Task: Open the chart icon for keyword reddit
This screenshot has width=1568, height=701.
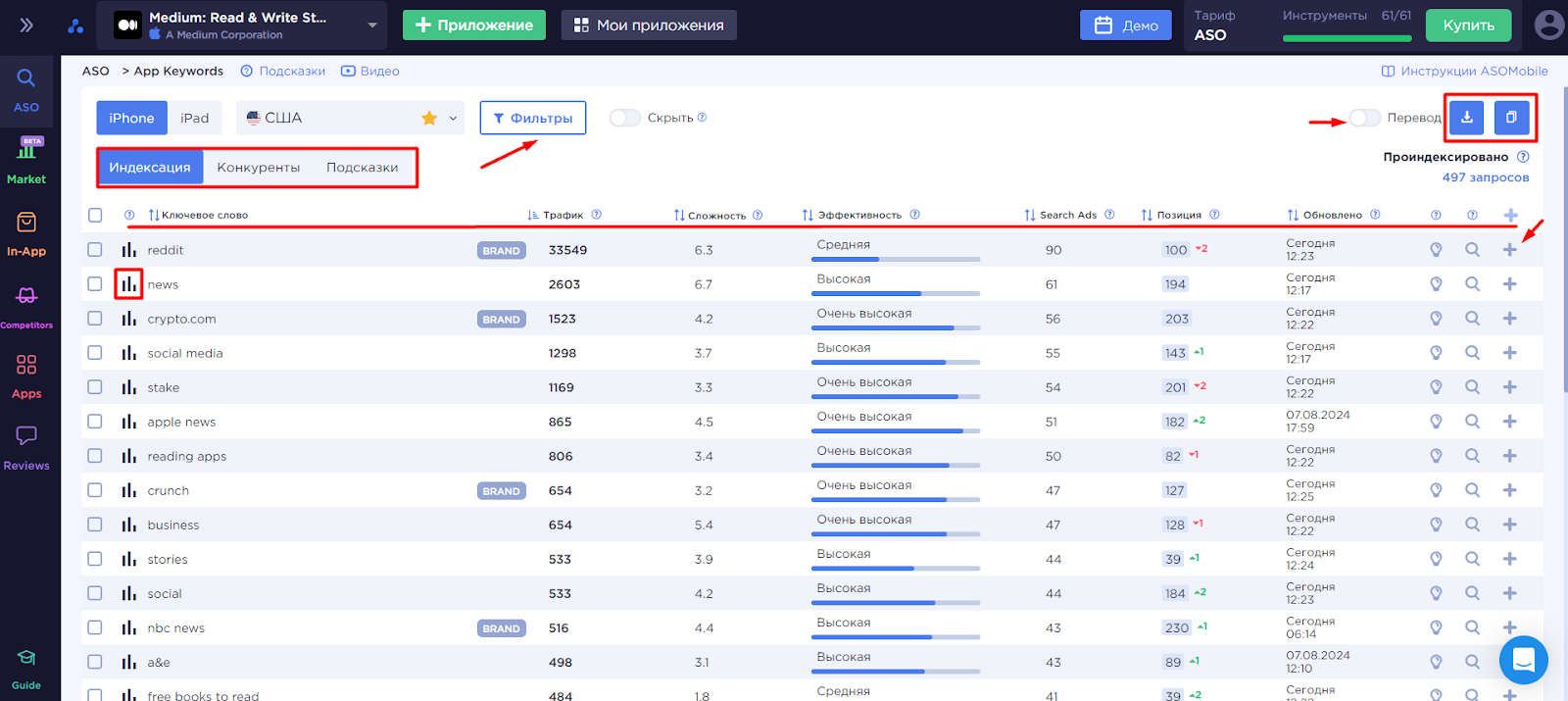Action: 128,250
